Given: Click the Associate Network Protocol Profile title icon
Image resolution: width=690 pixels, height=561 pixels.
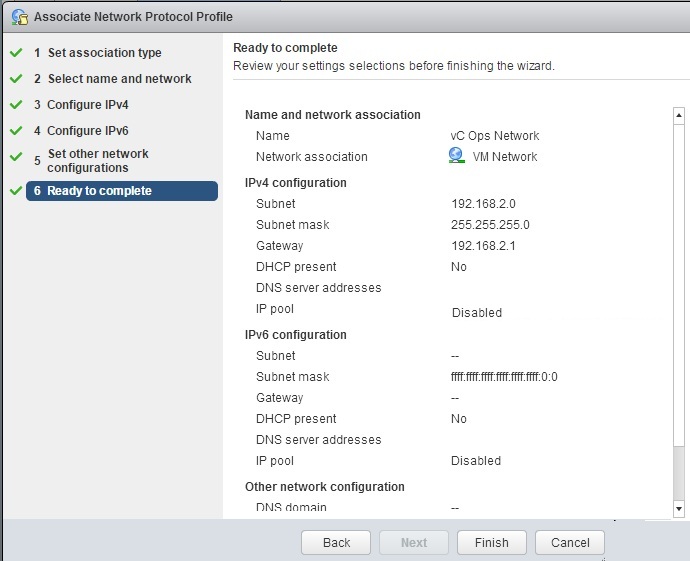Looking at the screenshot, I should [x=20, y=17].
